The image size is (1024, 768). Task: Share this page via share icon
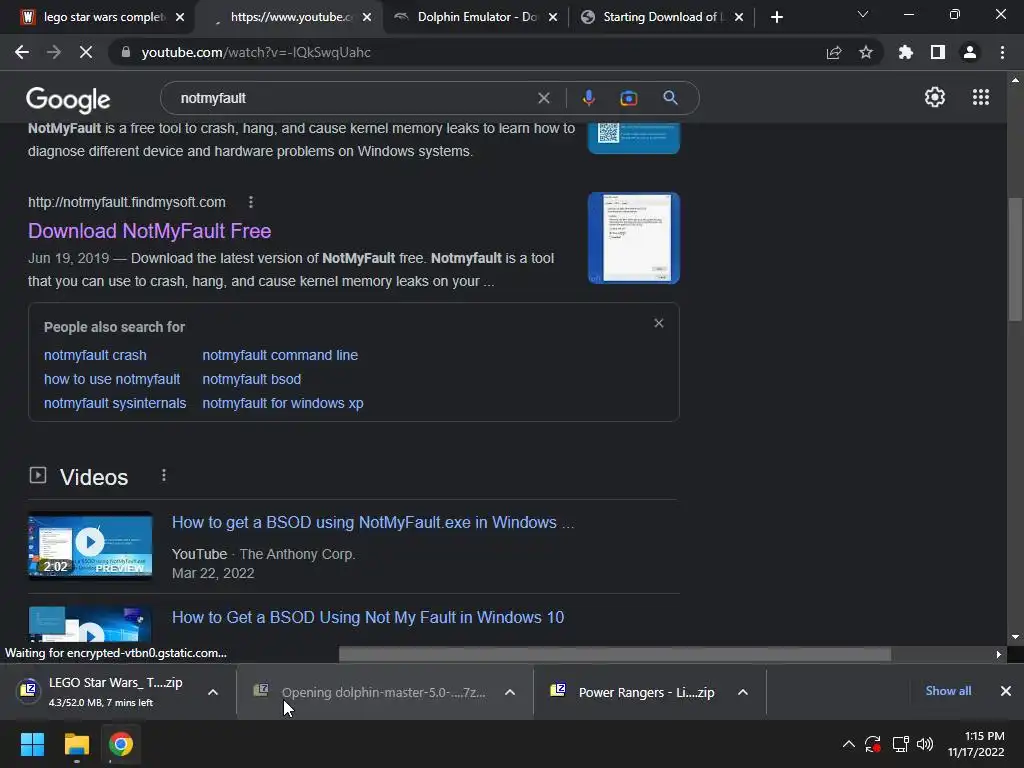[x=834, y=52]
